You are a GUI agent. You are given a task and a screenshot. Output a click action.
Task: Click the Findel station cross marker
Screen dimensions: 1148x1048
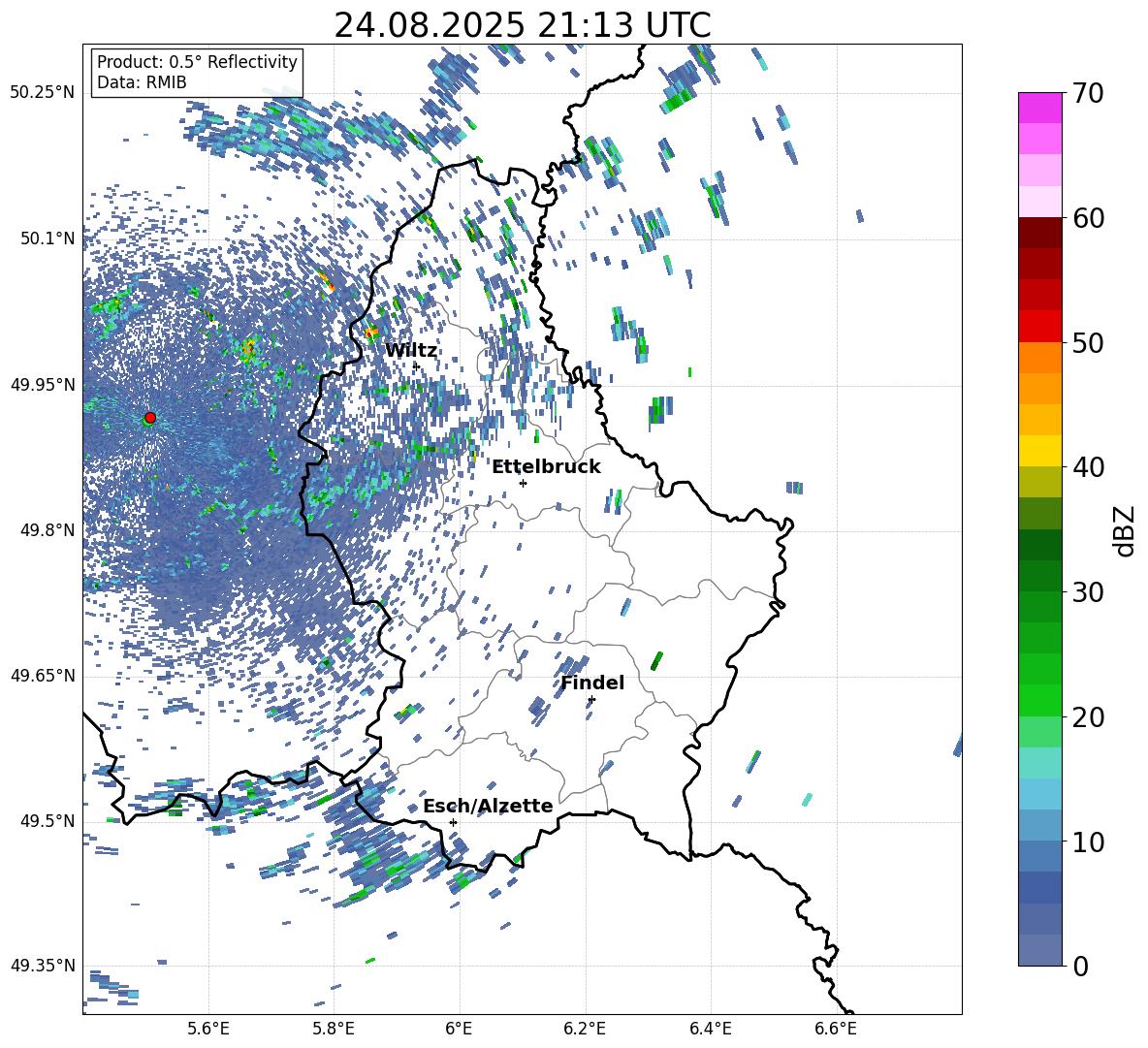pos(591,700)
